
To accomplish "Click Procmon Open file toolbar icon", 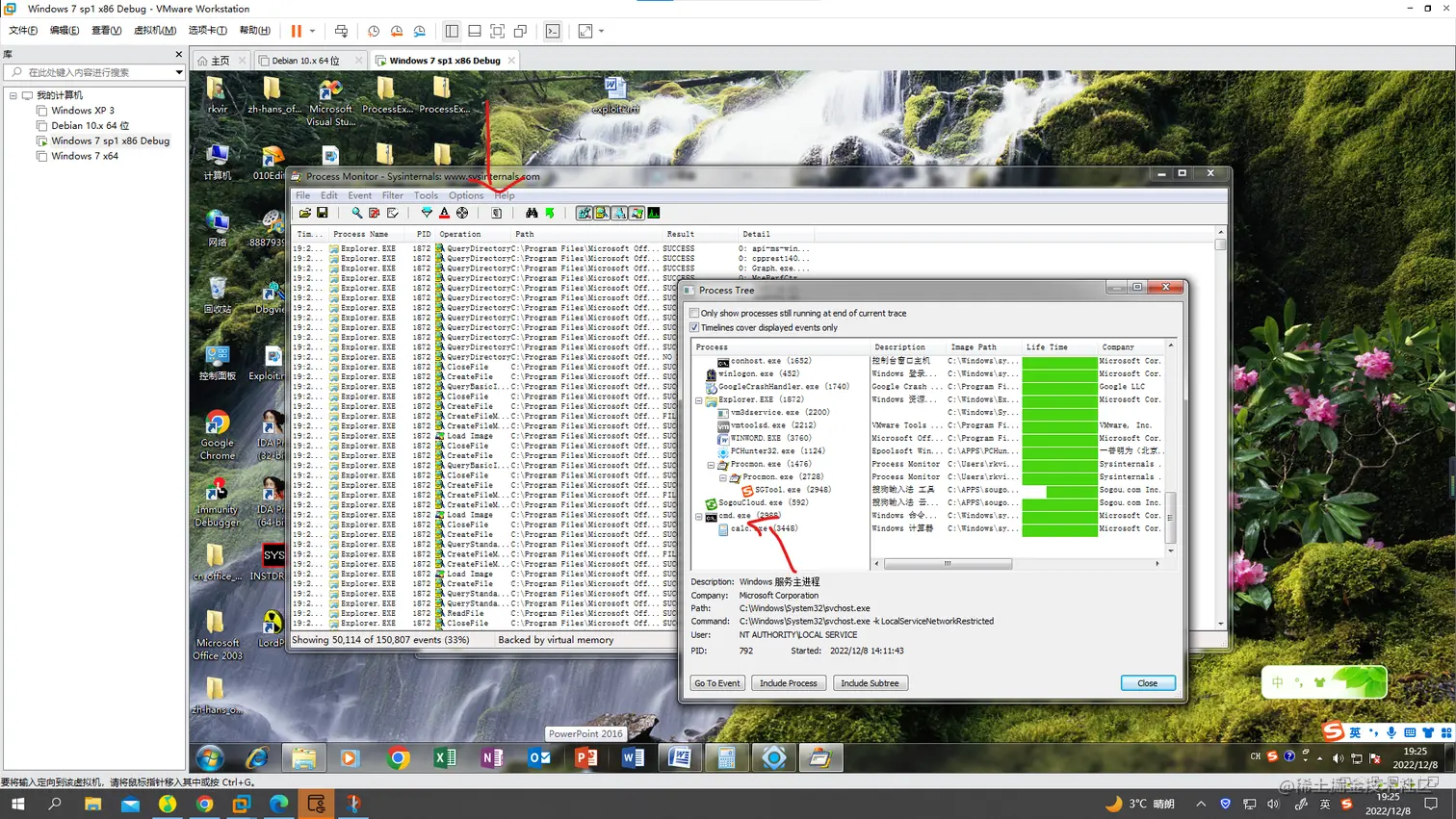I will pyautogui.click(x=305, y=213).
